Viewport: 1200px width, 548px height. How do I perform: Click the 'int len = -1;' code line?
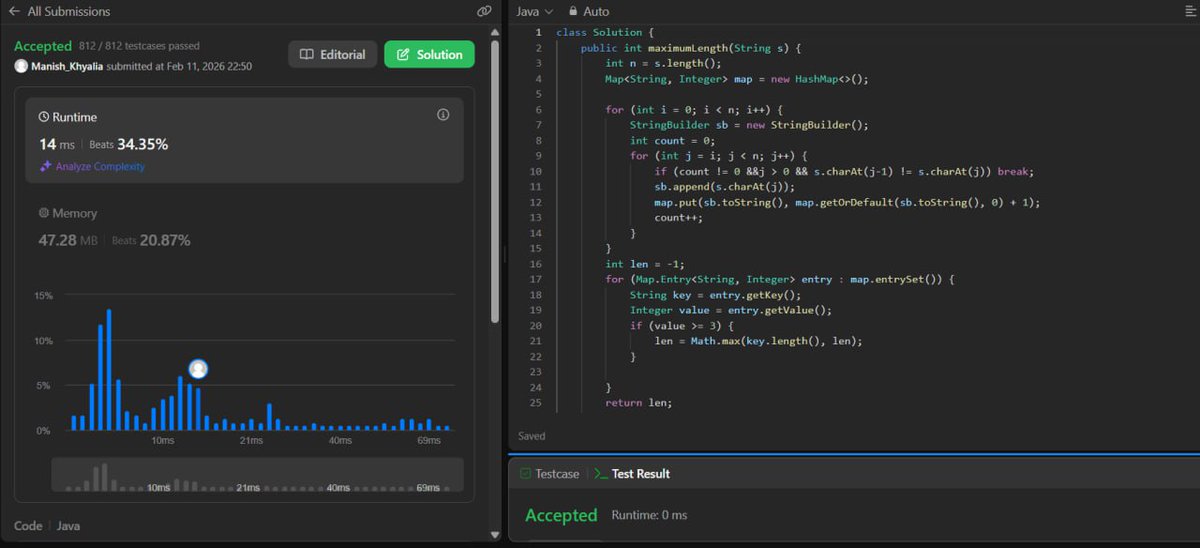644,264
